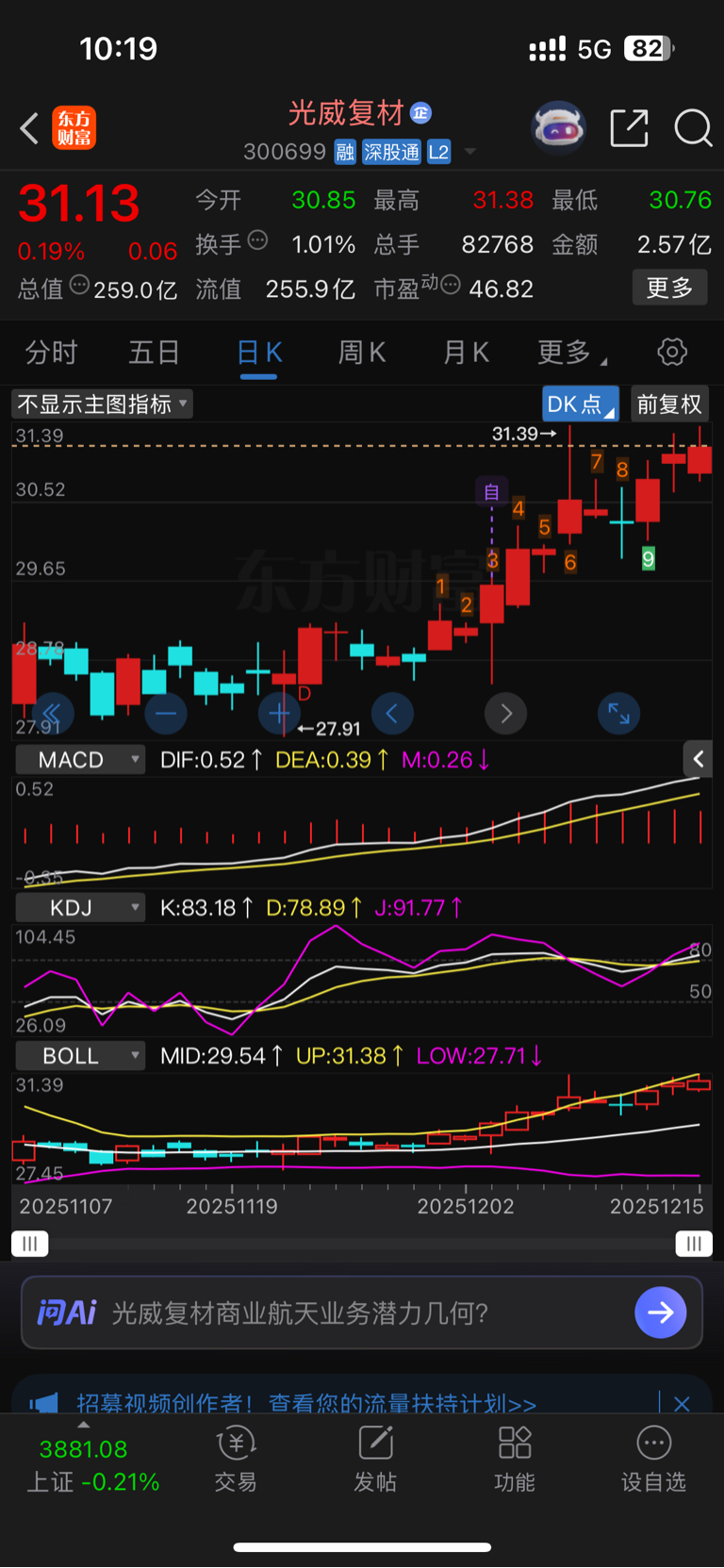Tap the 31.13 current price
724x1568 pixels.
pyautogui.click(x=79, y=204)
